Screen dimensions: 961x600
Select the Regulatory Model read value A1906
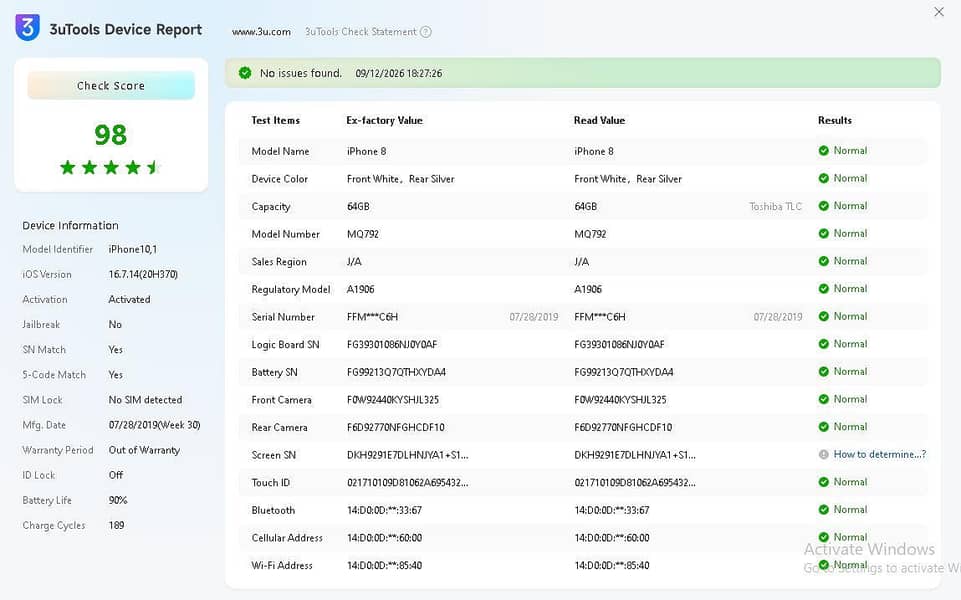(x=588, y=289)
